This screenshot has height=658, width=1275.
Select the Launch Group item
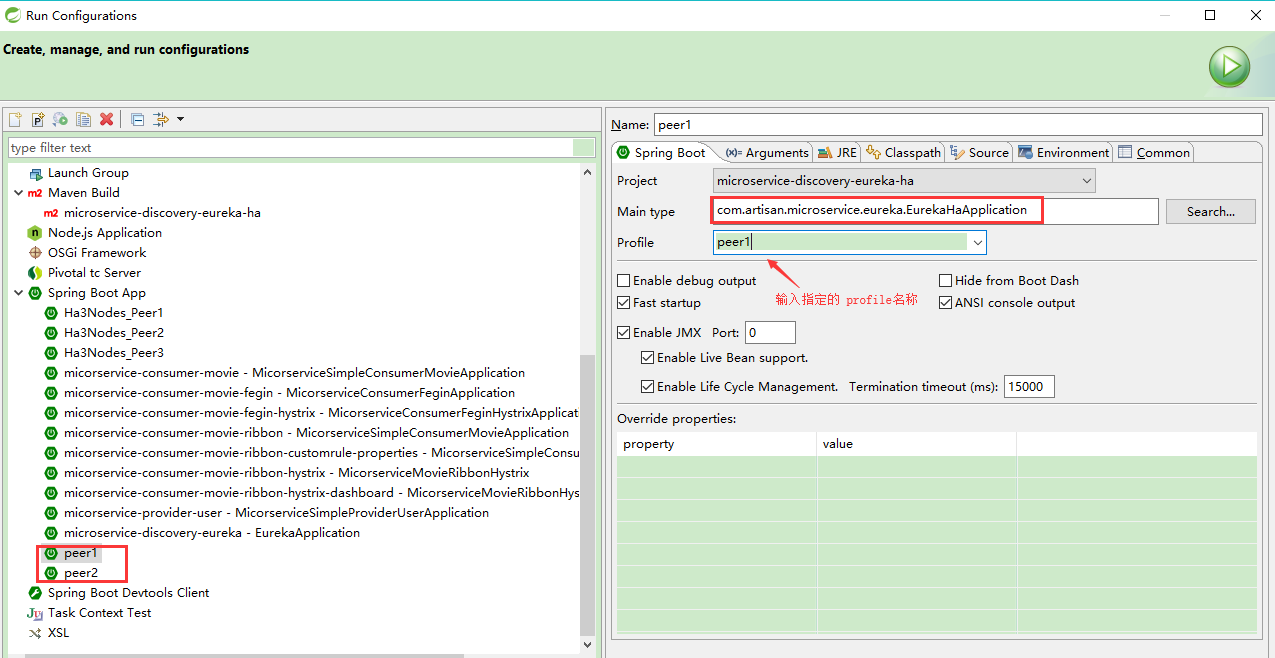pos(88,173)
